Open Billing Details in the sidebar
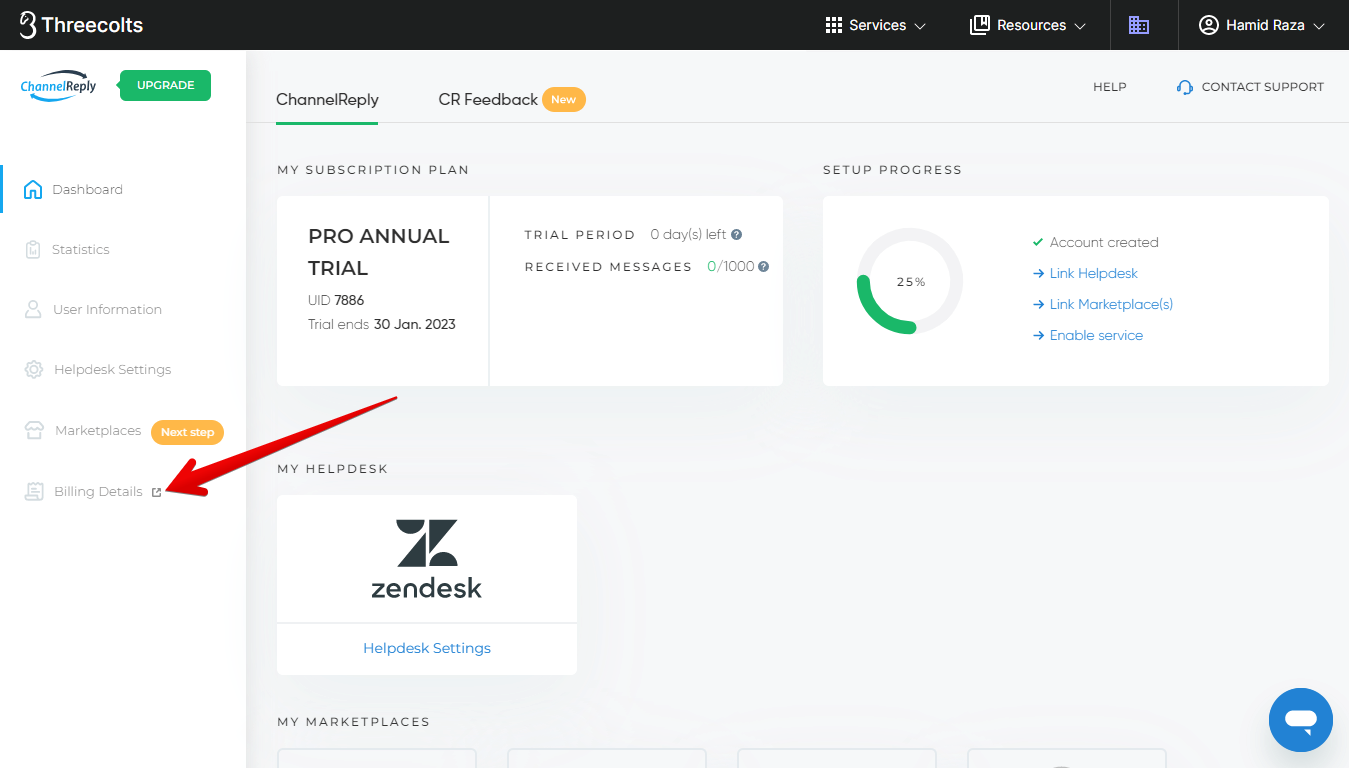Viewport: 1349px width, 768px height. click(x=98, y=492)
